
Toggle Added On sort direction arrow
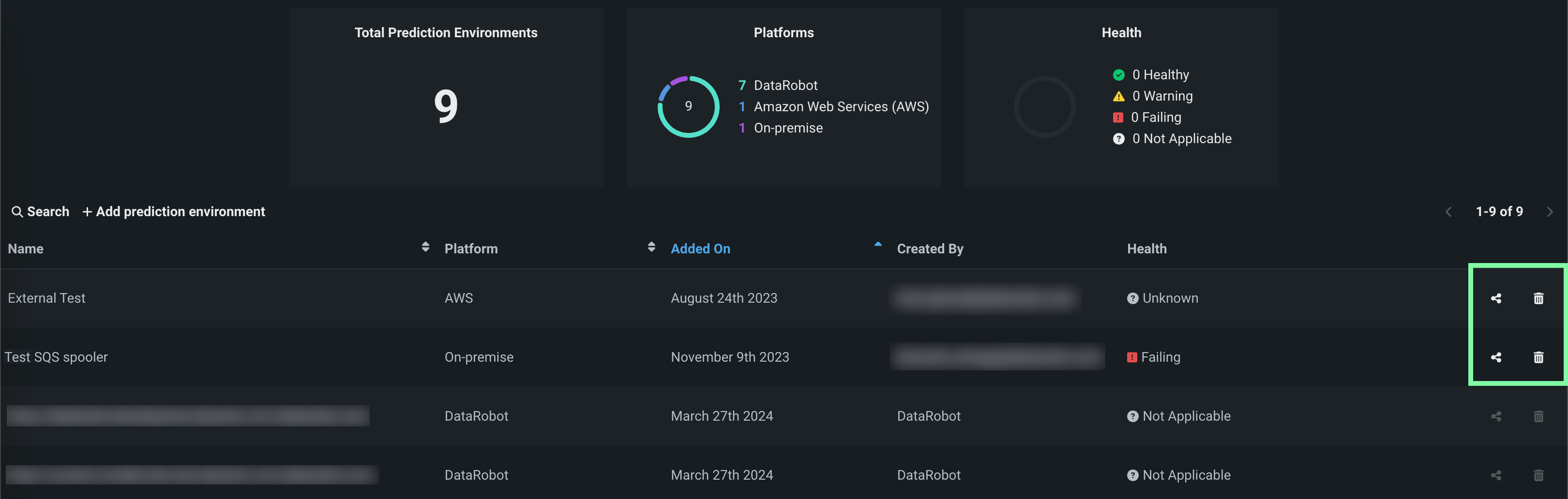coord(877,244)
